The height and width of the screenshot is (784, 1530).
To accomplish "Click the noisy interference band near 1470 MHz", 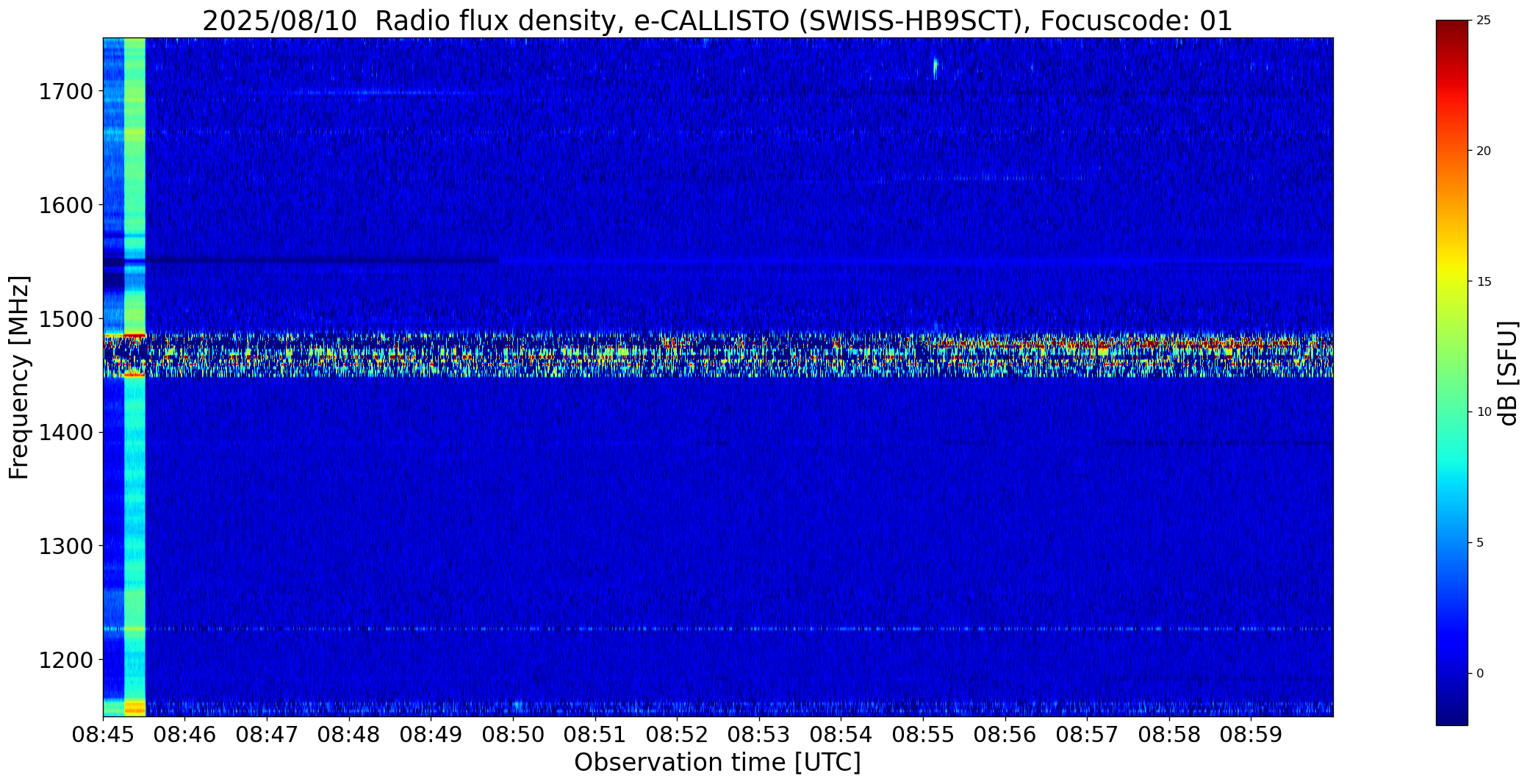I will coord(718,354).
